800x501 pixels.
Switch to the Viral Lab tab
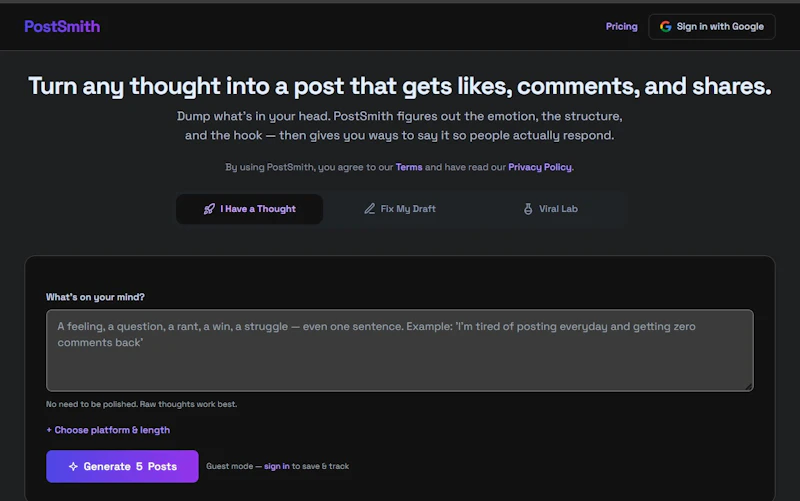pos(551,209)
